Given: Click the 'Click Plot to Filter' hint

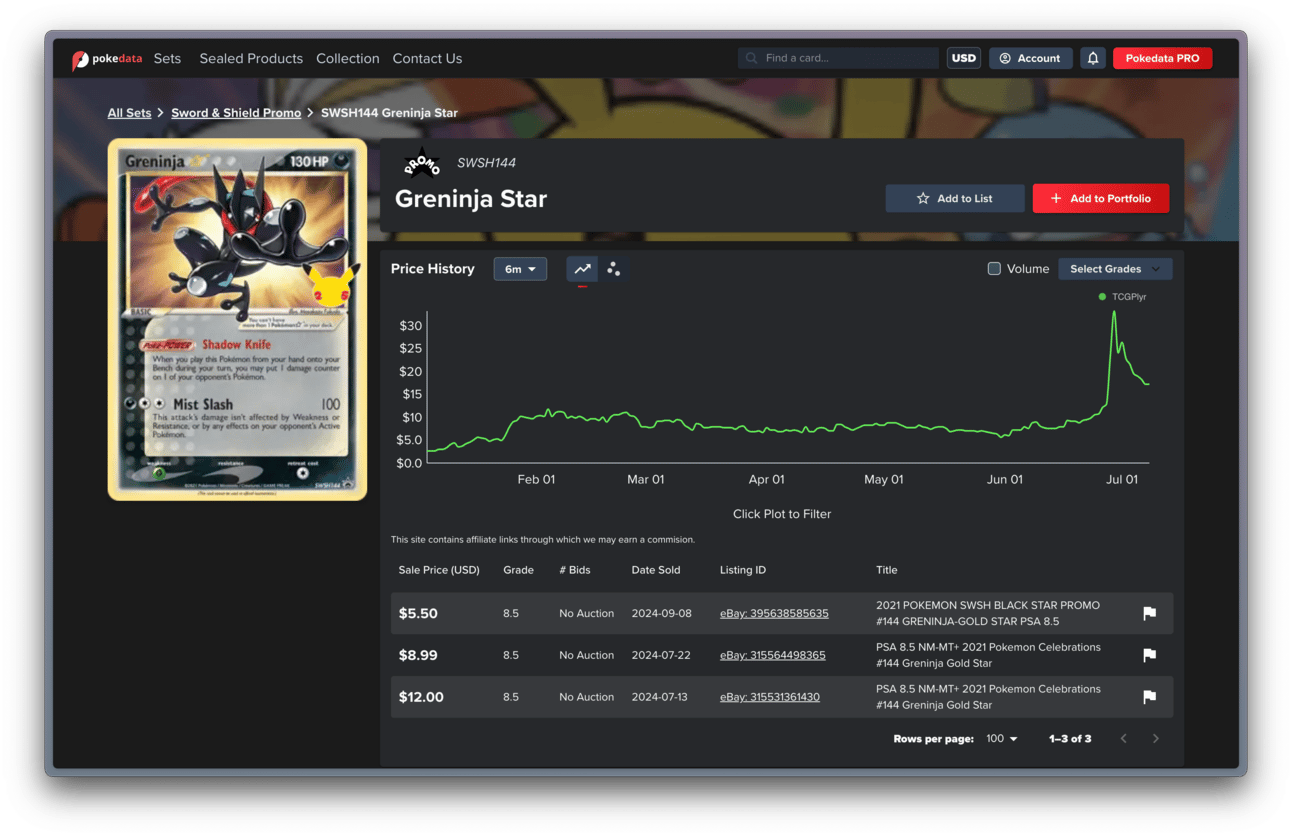Looking at the screenshot, I should click(782, 514).
